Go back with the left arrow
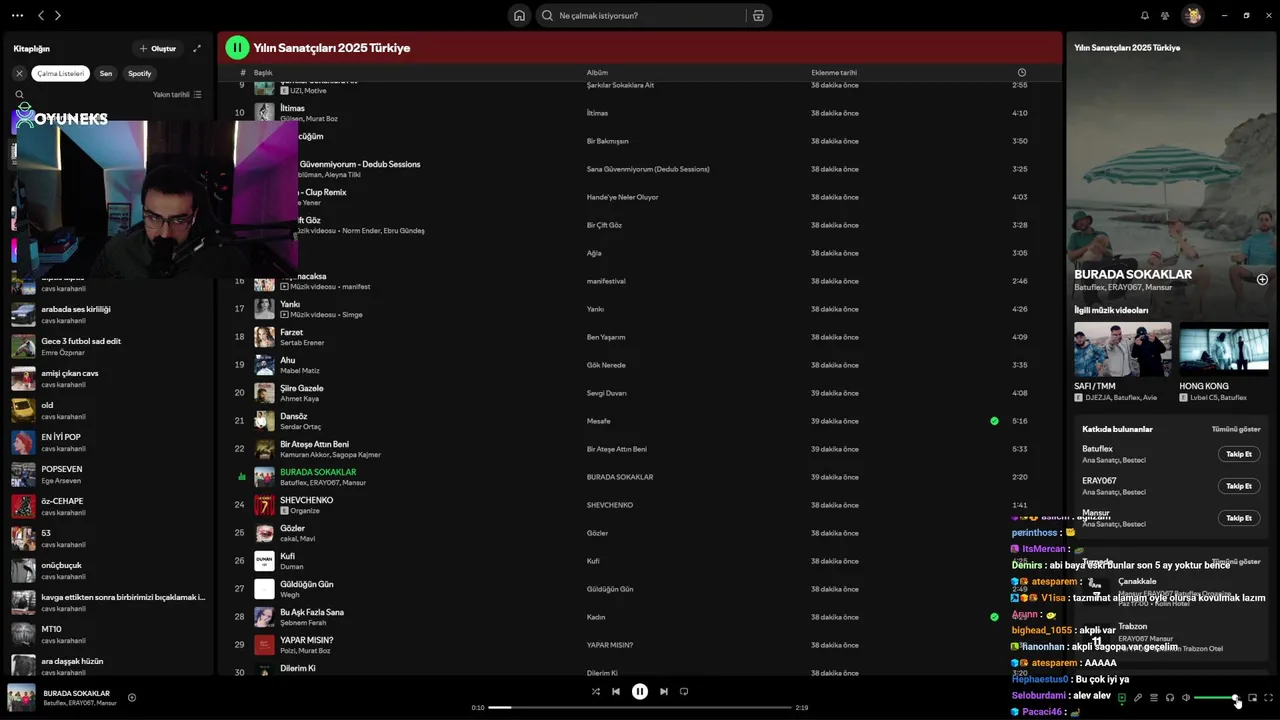 pos(41,15)
